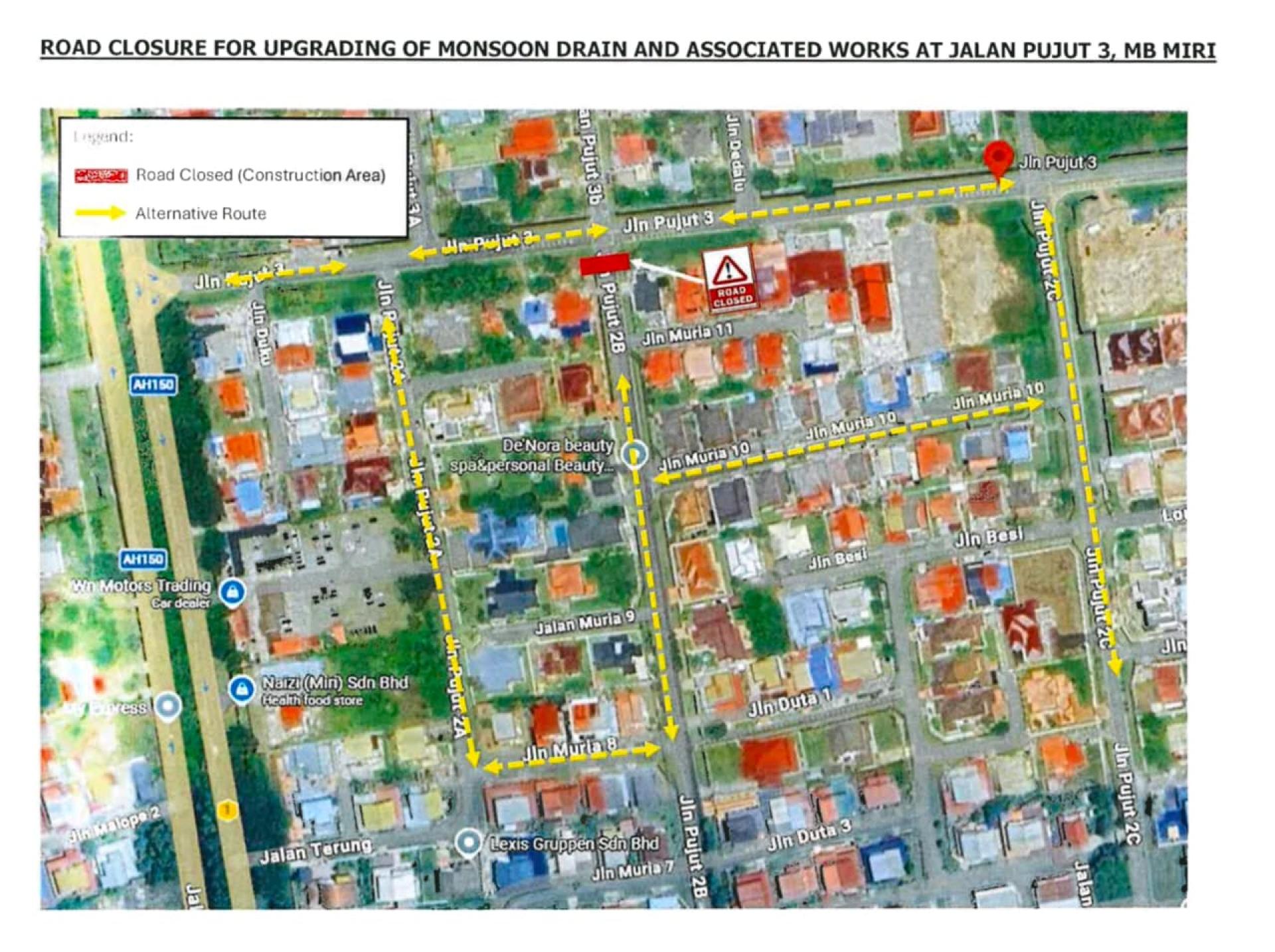Click the 'Jln Dedalu' street label
Screen dimensions: 1275x952
734,154
